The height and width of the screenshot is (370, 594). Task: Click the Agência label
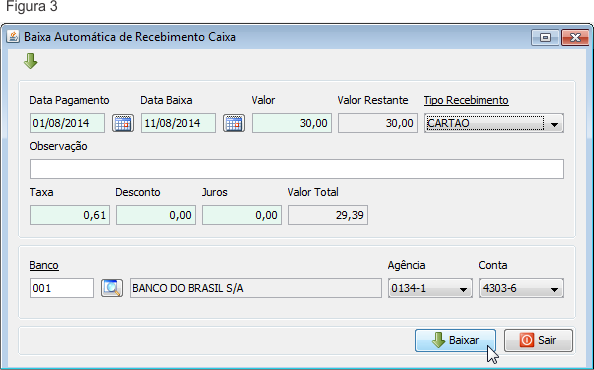pyautogui.click(x=406, y=265)
